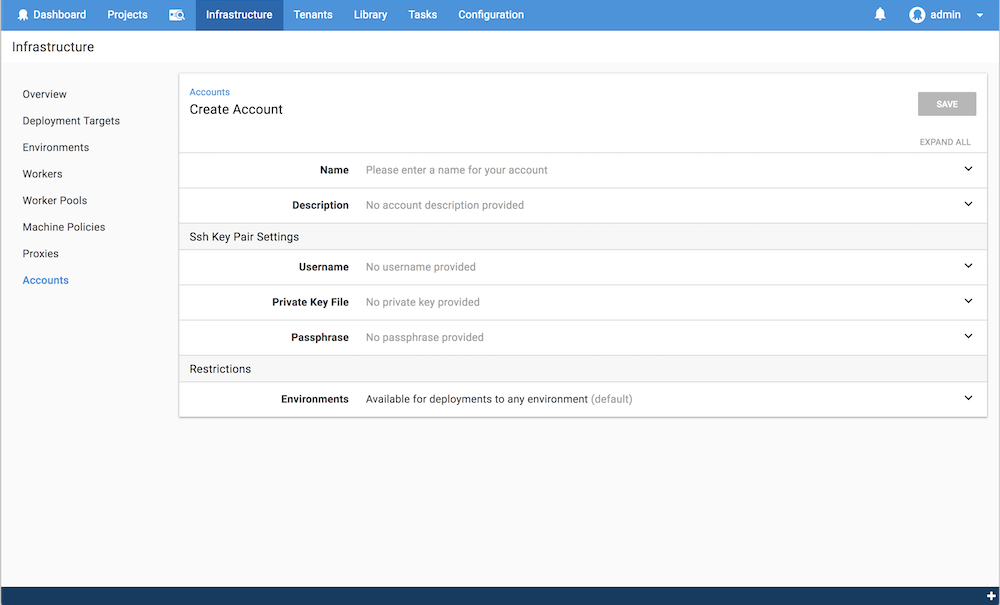Open the project search icon in navbar
This screenshot has height=605, width=1000.
tap(177, 15)
